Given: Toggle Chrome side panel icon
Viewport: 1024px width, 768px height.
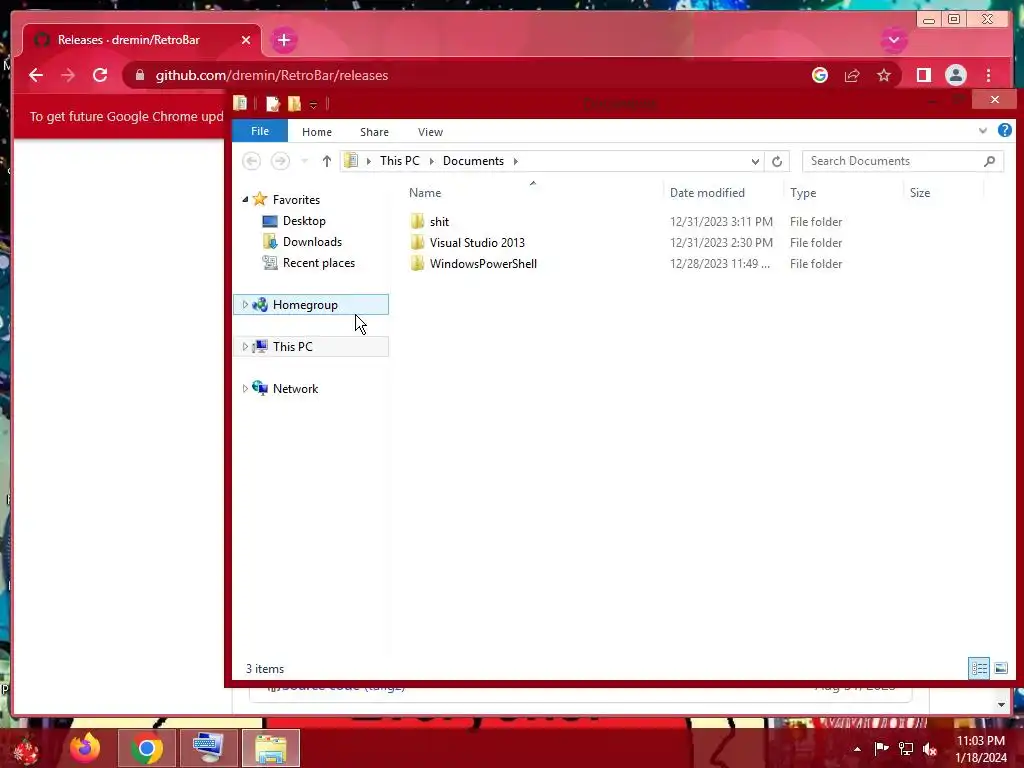Looking at the screenshot, I should click(x=923, y=75).
